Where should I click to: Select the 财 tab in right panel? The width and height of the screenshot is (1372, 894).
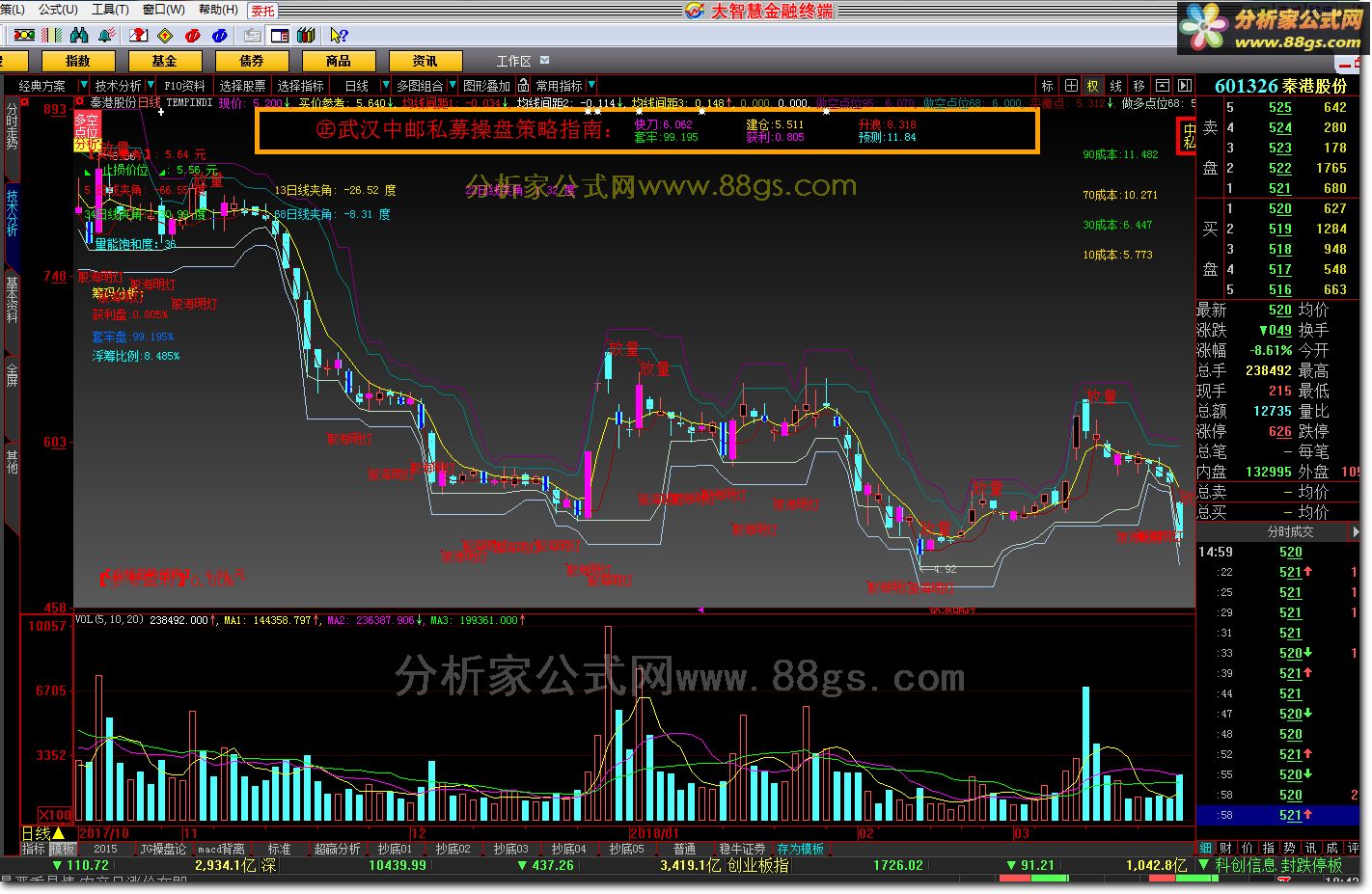click(x=1226, y=848)
